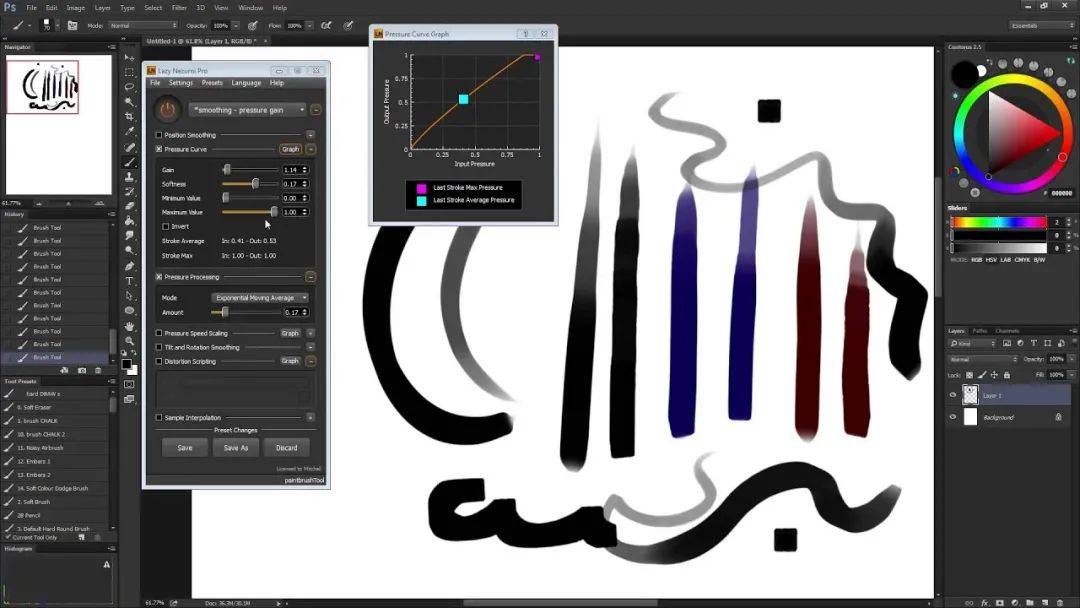Open the Filter menu in Photoshop
The width and height of the screenshot is (1080, 608).
[x=179, y=8]
